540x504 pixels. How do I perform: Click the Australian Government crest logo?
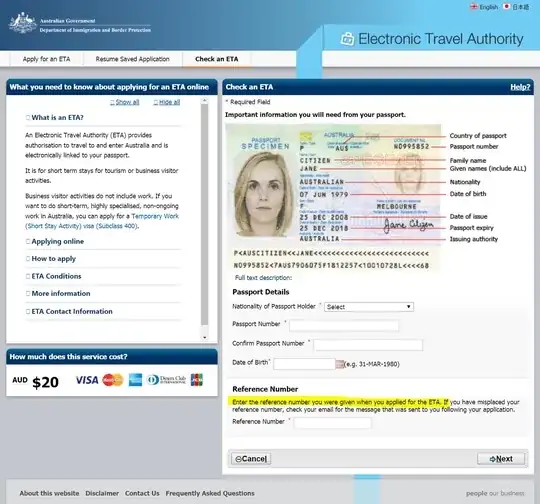point(22,23)
